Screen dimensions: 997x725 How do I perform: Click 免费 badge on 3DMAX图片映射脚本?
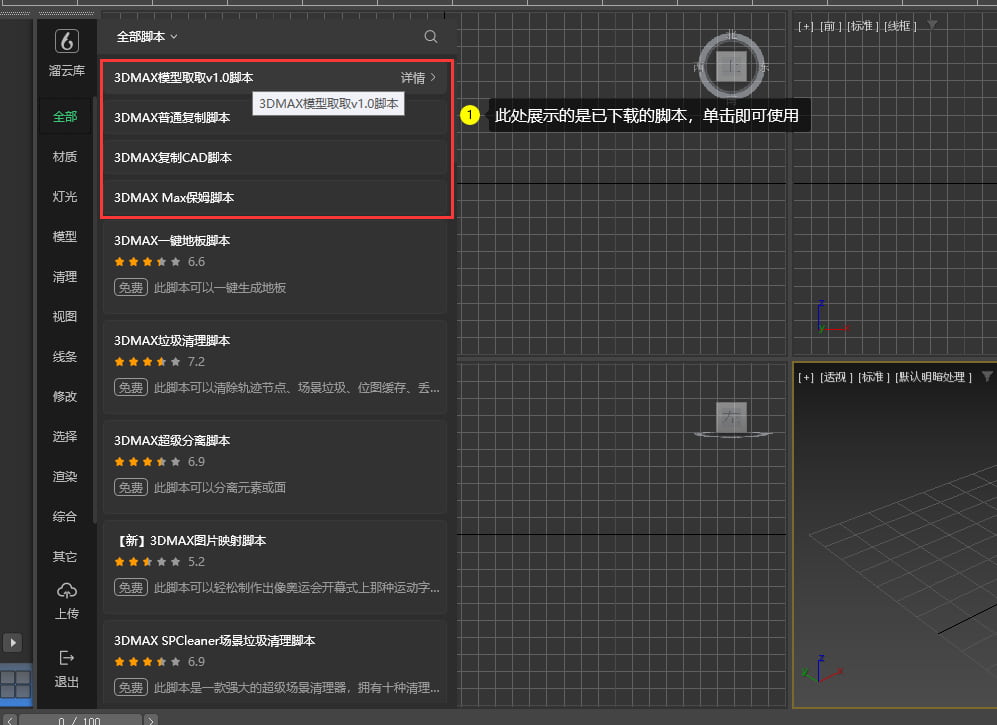131,587
